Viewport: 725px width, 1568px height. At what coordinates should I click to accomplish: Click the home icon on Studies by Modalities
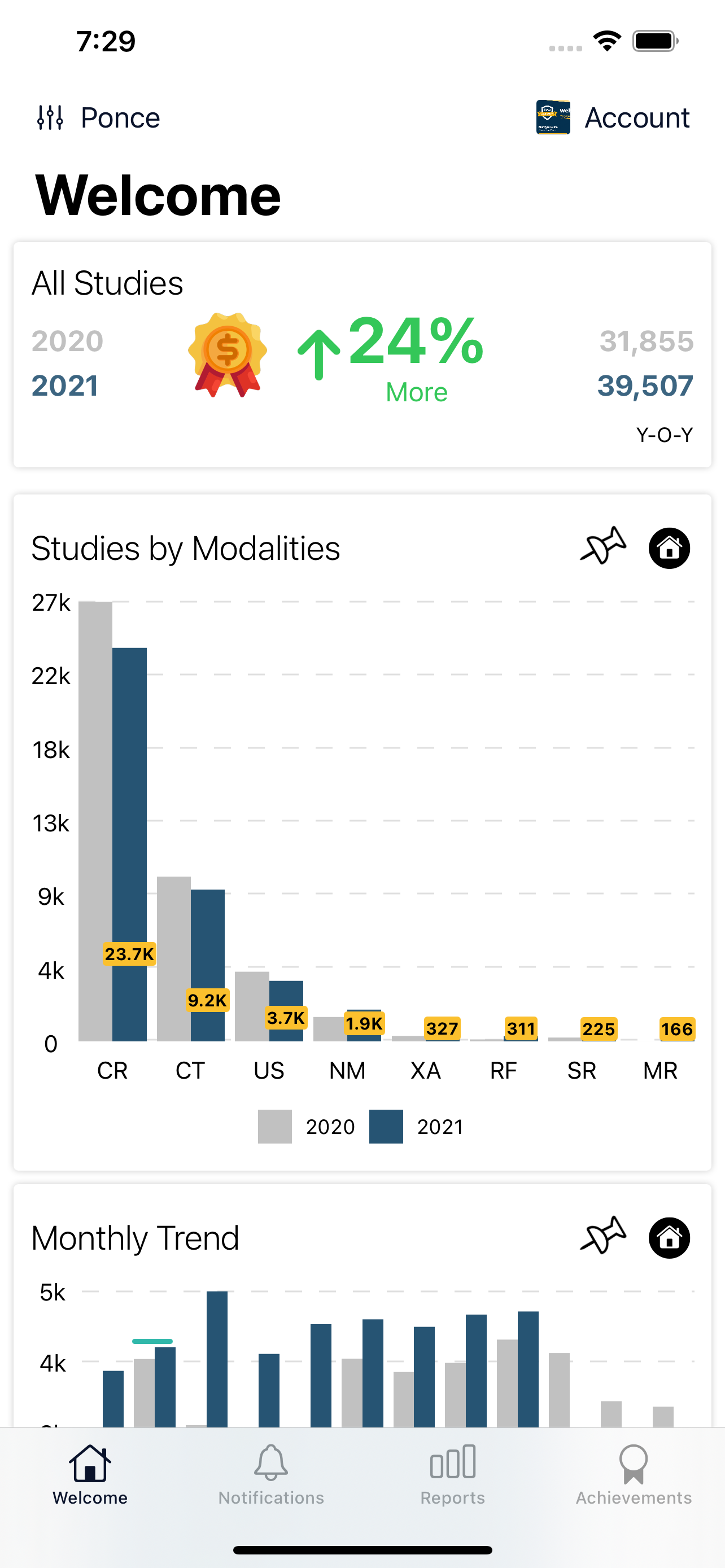[669, 548]
